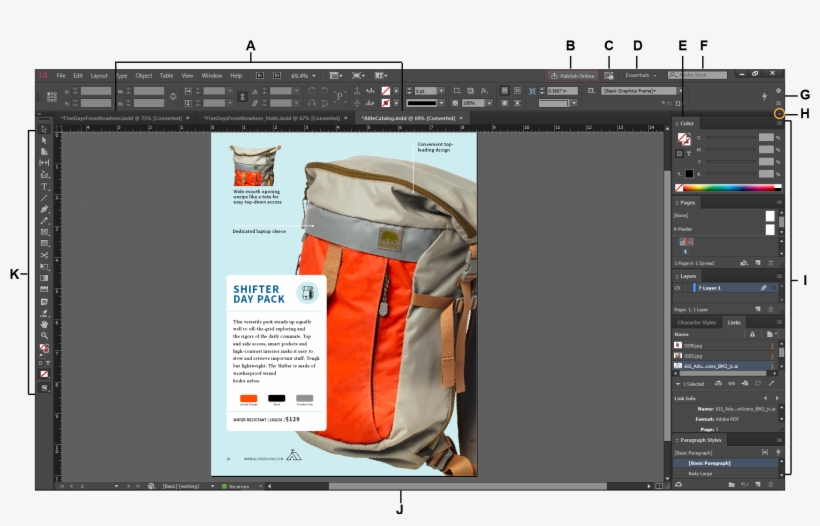Select the Pencil tool
Screen dimensions: 820x526
point(44,221)
